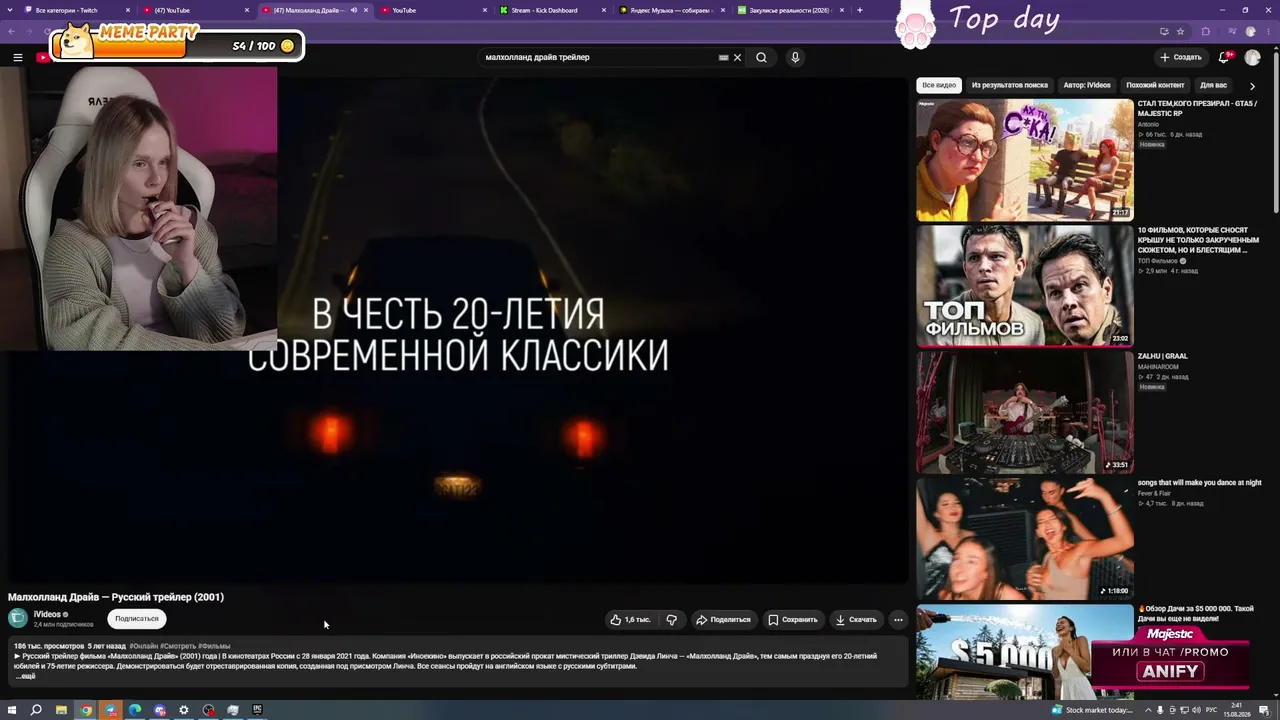Viewport: 1280px width, 720px height.
Task: Open the iVideos channel name link
Action: pos(47,614)
